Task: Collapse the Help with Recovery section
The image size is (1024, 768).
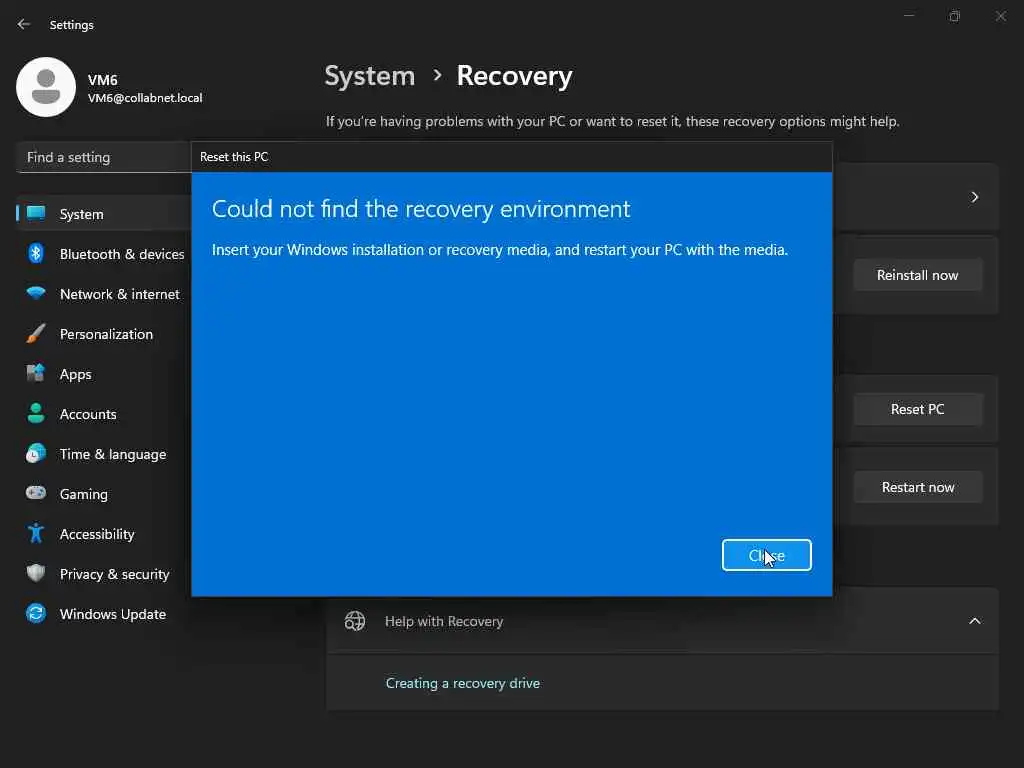Action: click(x=974, y=621)
